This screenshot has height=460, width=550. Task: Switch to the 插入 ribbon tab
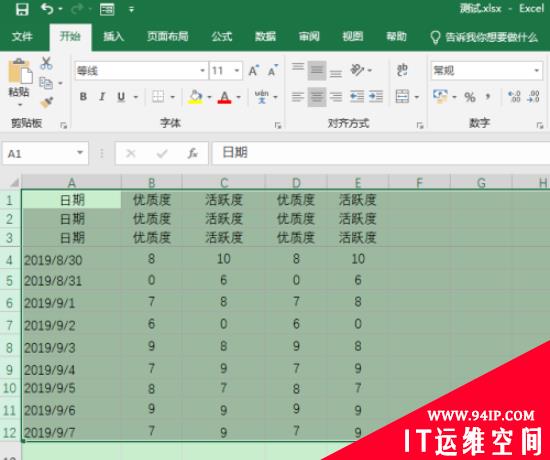point(113,36)
